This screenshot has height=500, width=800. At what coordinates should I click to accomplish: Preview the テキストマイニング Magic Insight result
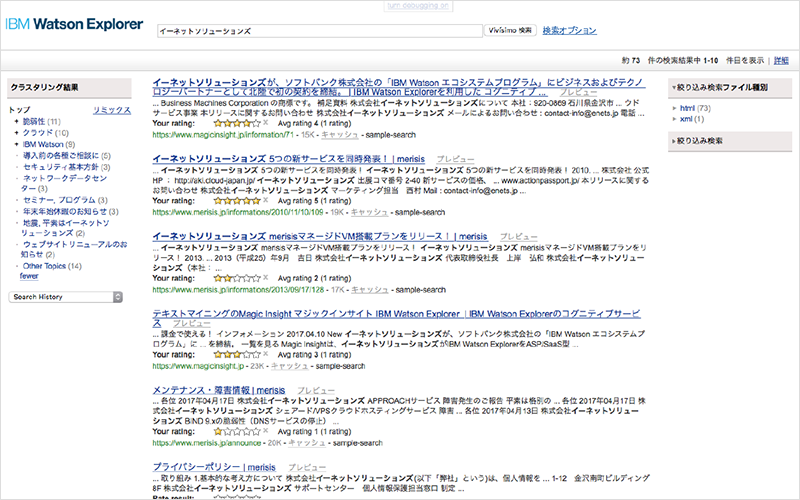191,323
